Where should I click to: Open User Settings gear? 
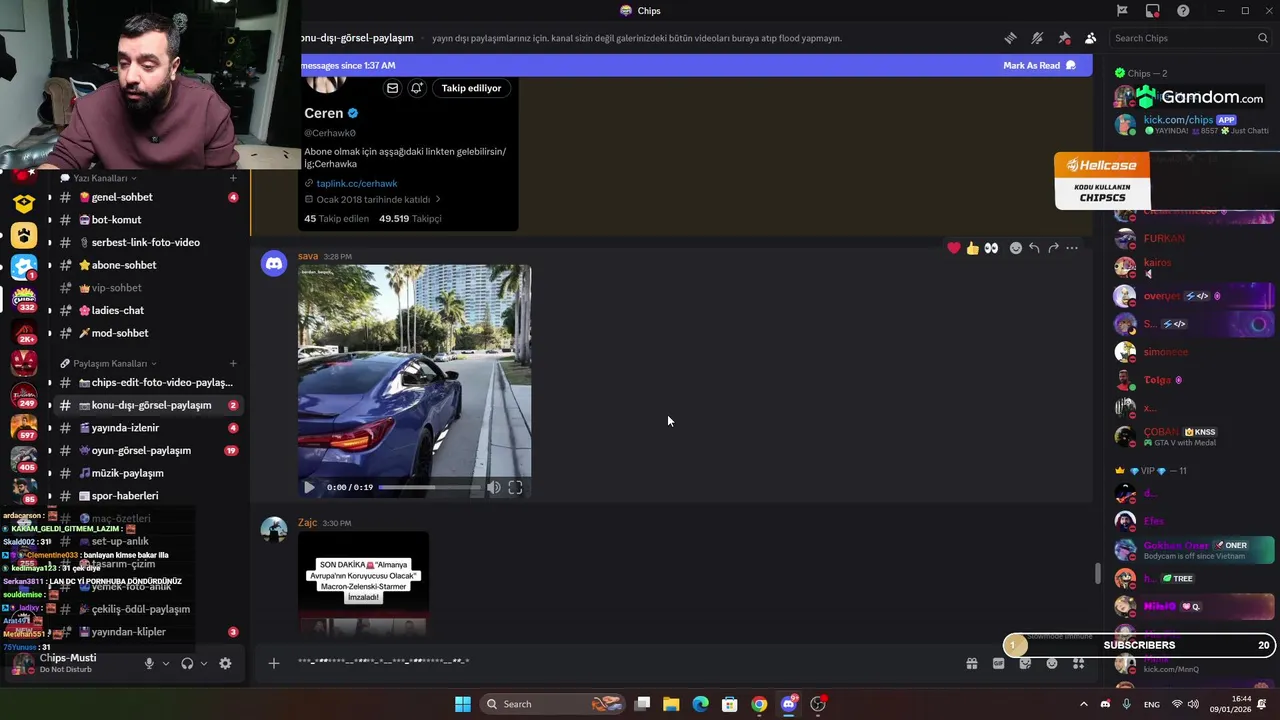click(x=225, y=663)
